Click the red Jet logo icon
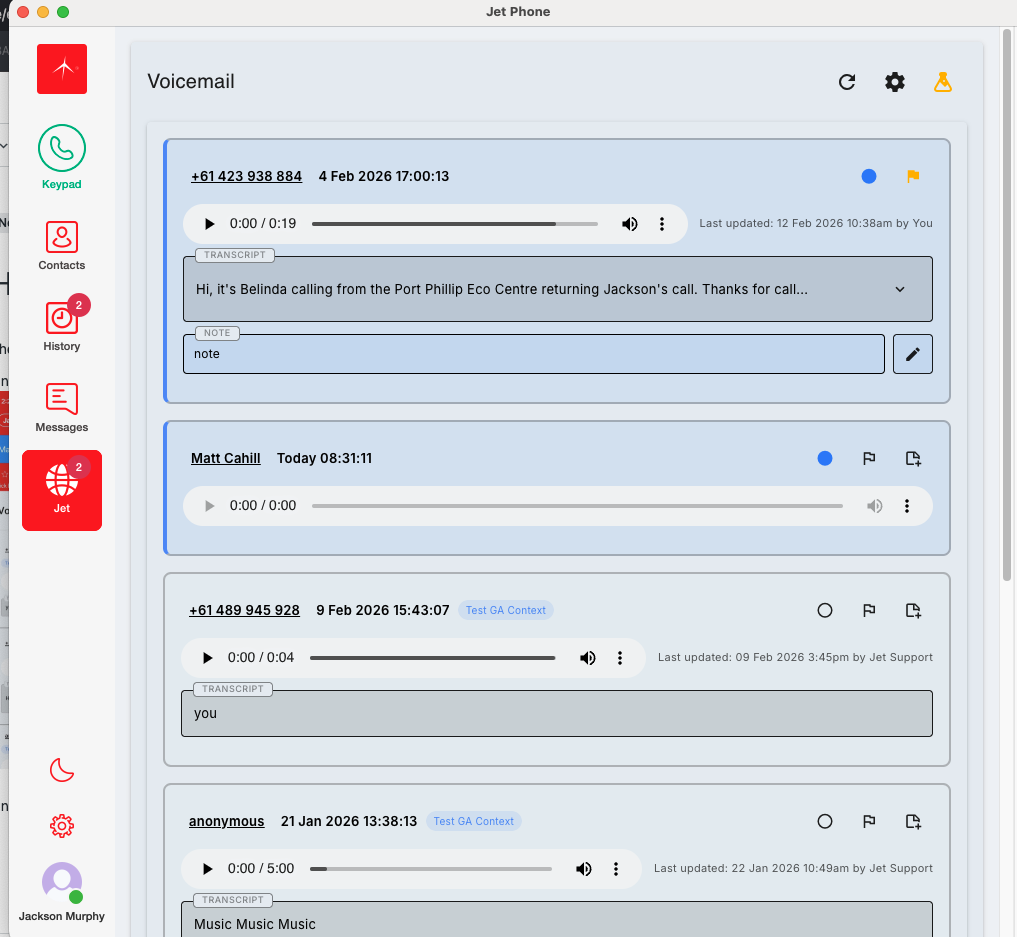This screenshot has width=1017, height=937. (x=62, y=69)
